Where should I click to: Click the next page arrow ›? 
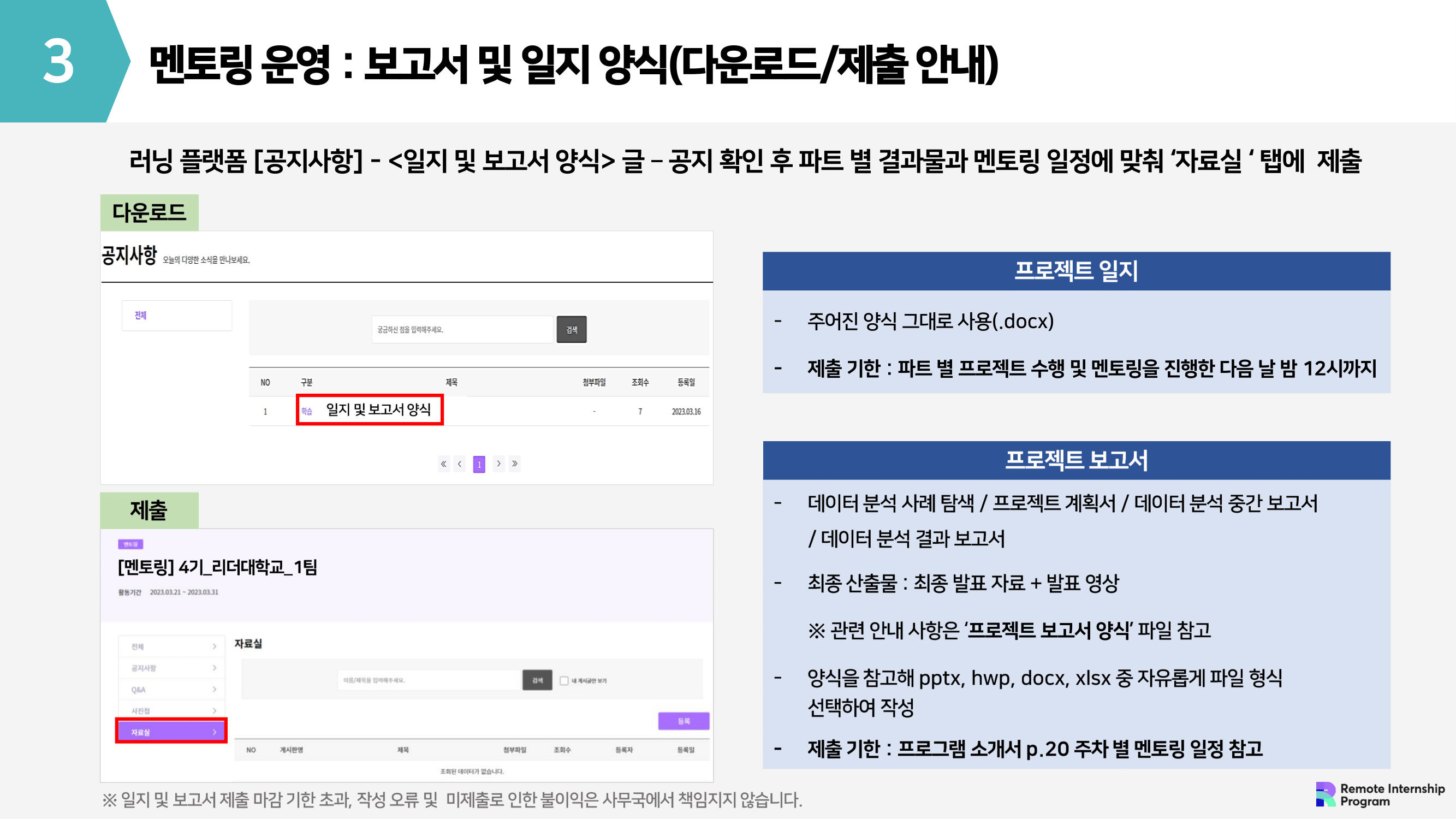tap(498, 464)
